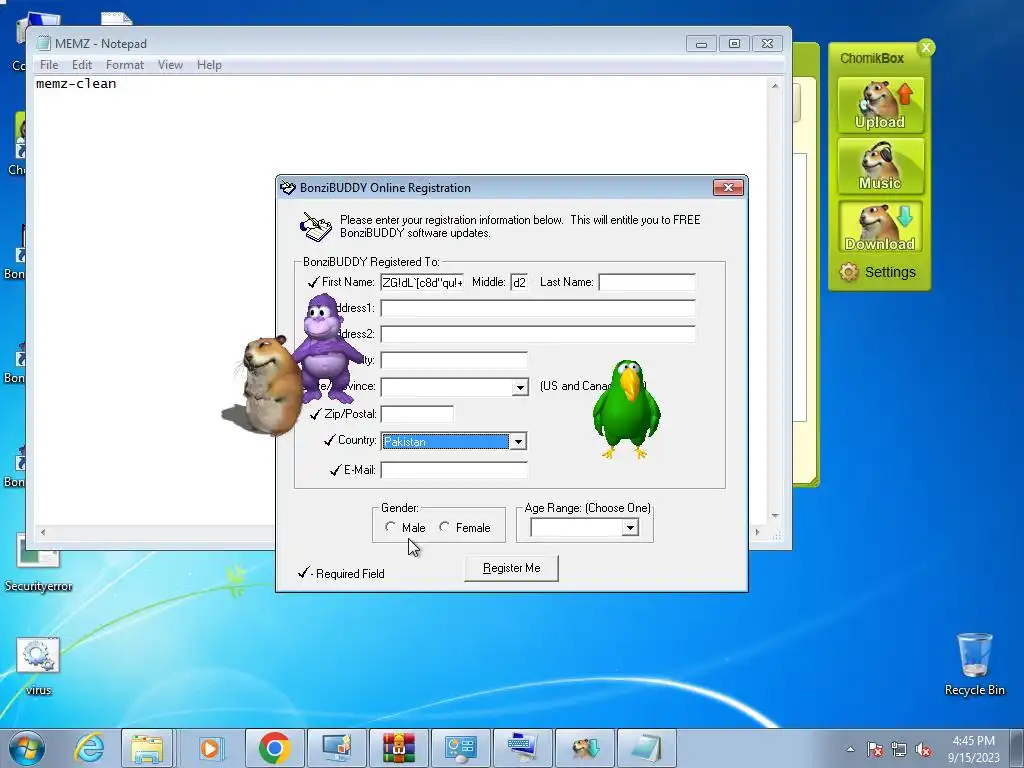This screenshot has width=1024, height=768.
Task: Open Notepad View menu
Action: [x=170, y=65]
